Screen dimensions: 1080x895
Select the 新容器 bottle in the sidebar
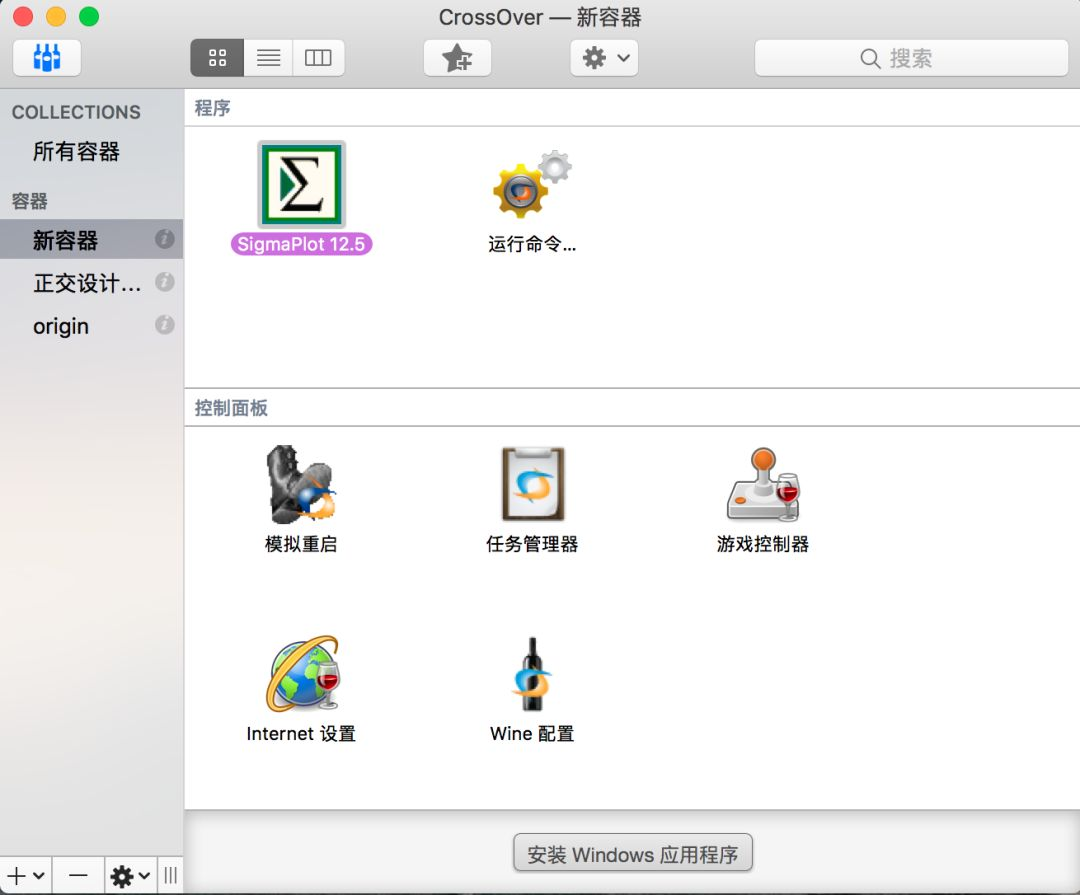click(x=91, y=240)
